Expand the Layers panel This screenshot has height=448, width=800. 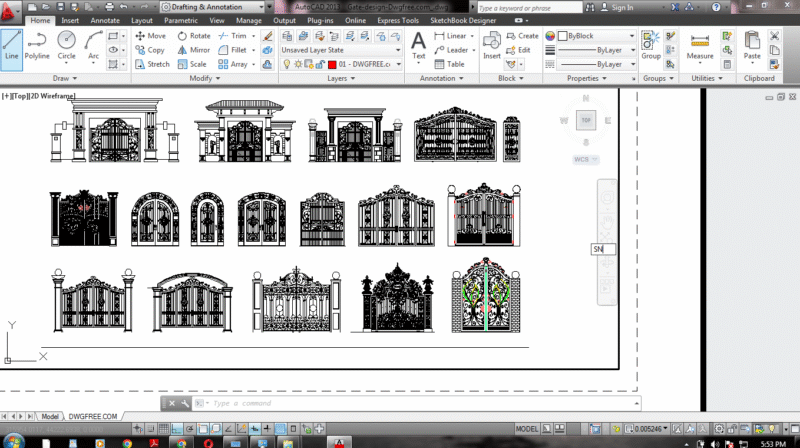pos(341,78)
